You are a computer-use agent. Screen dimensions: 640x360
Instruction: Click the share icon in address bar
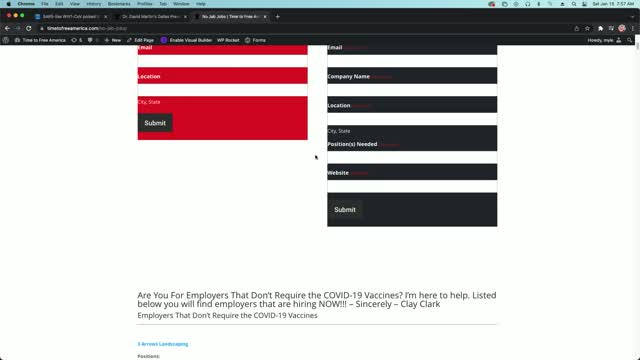click(577, 29)
